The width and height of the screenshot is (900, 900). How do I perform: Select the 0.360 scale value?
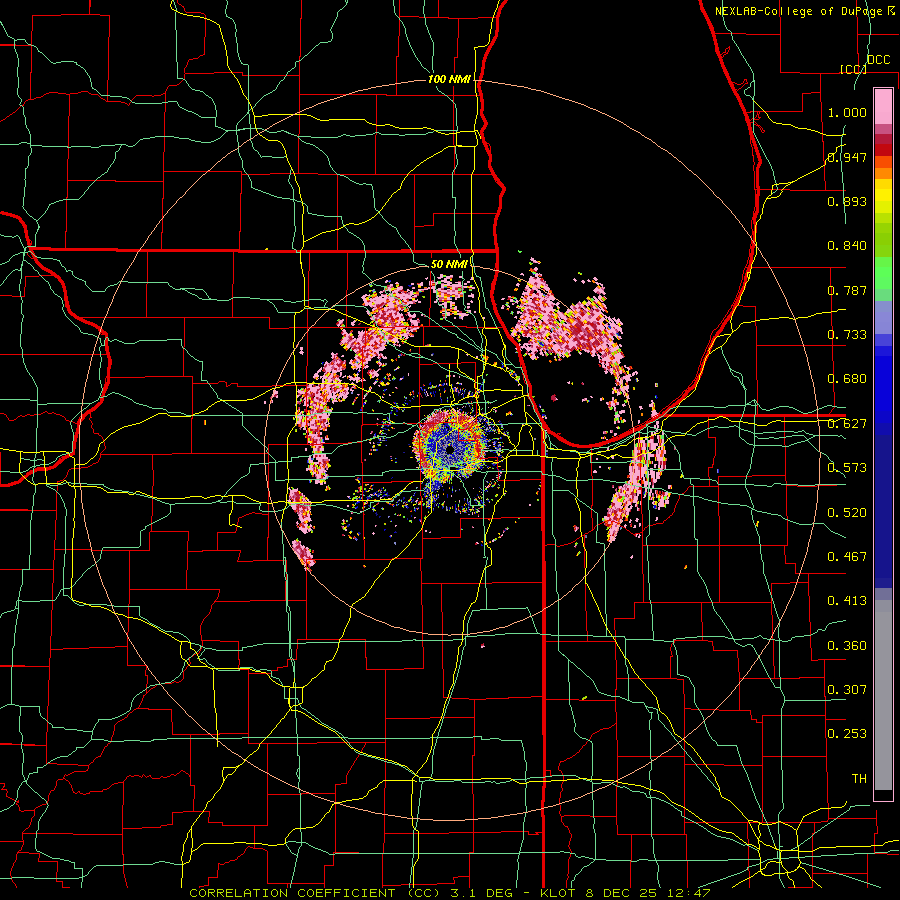pos(847,646)
